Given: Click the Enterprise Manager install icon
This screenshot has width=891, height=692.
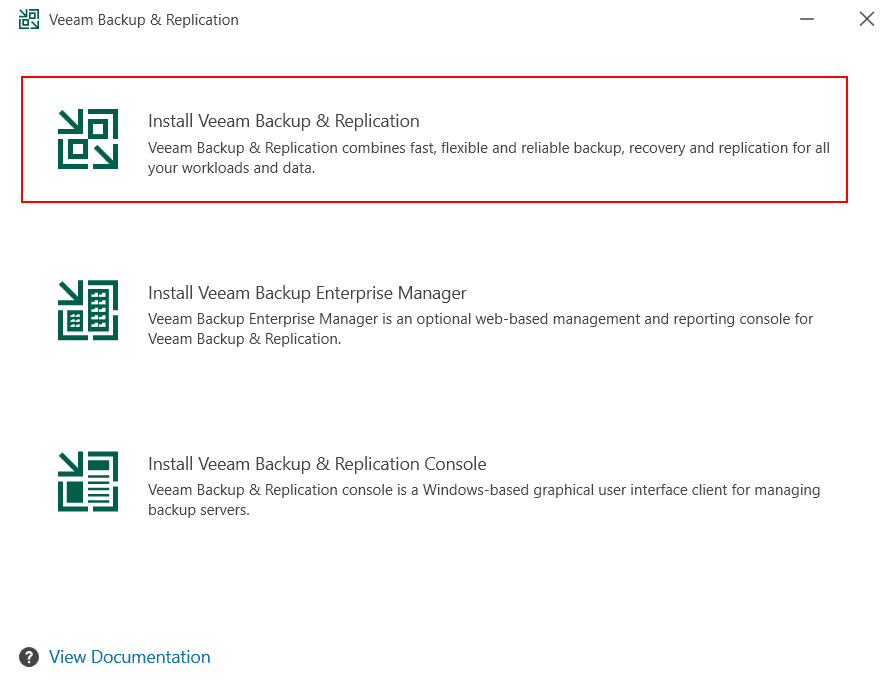Looking at the screenshot, I should [88, 310].
